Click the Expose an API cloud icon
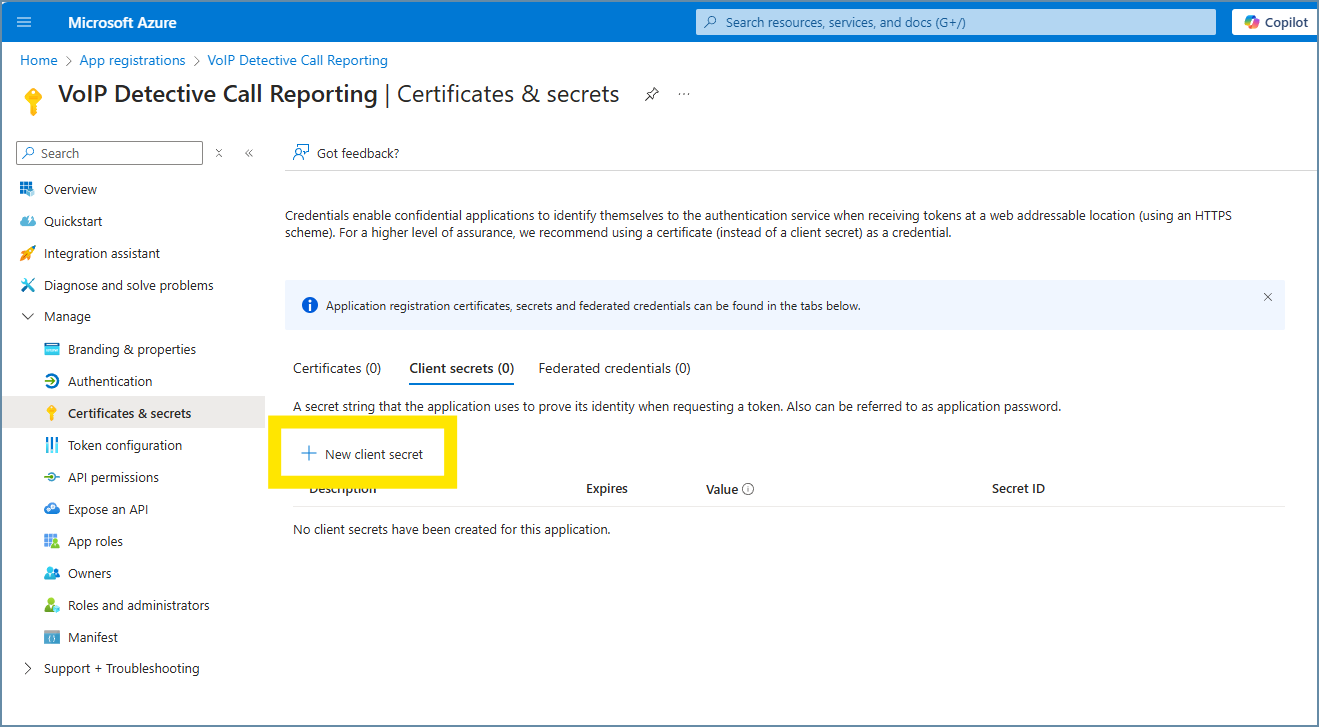This screenshot has width=1319, height=727. coord(52,509)
